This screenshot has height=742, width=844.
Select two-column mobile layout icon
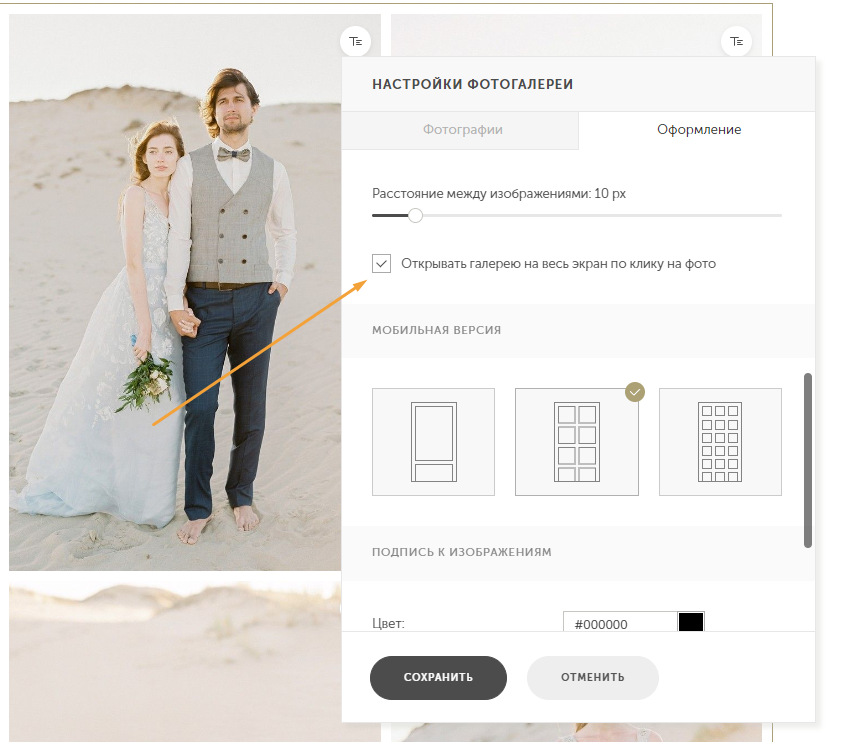[x=576, y=442]
